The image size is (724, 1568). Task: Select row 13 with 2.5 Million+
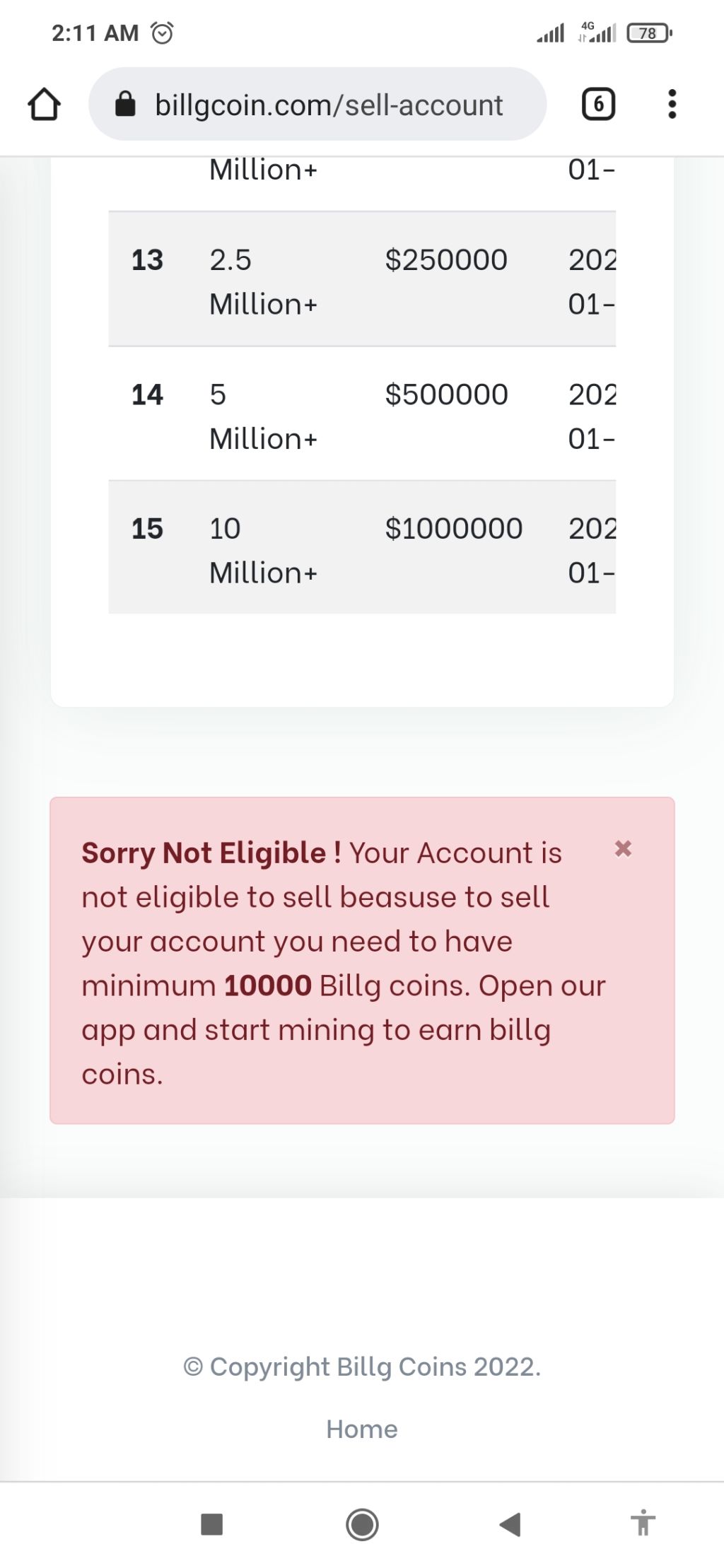coord(362,279)
